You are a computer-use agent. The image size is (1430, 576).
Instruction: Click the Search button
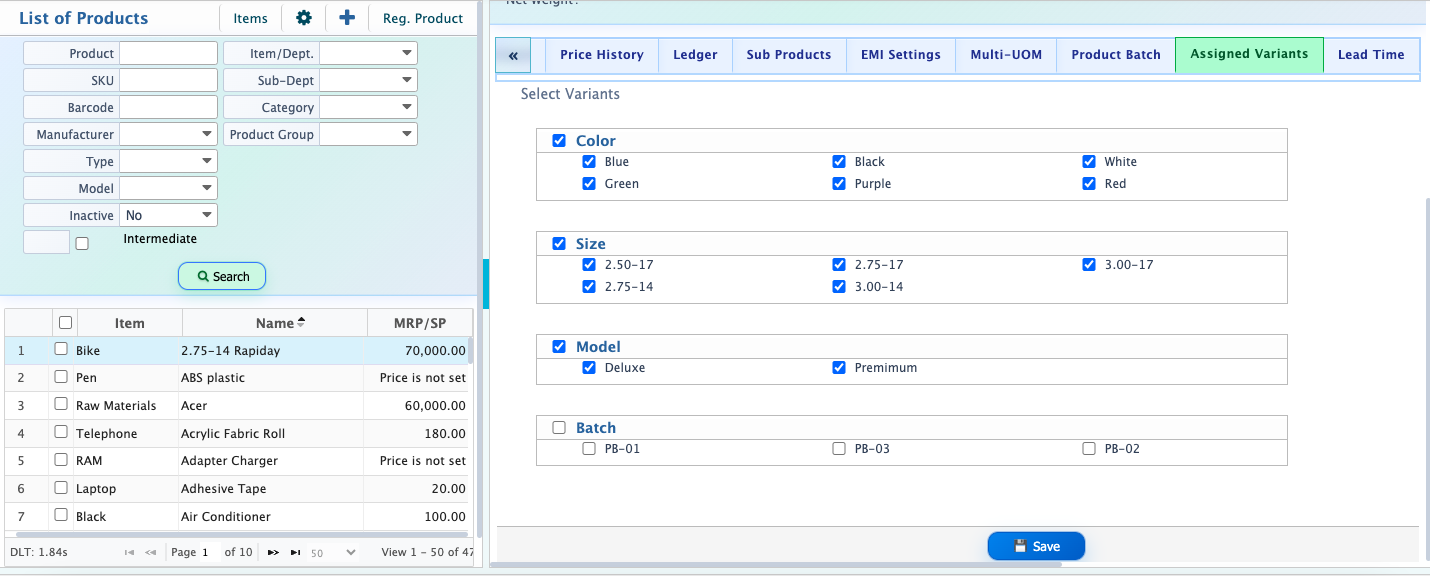coord(222,276)
